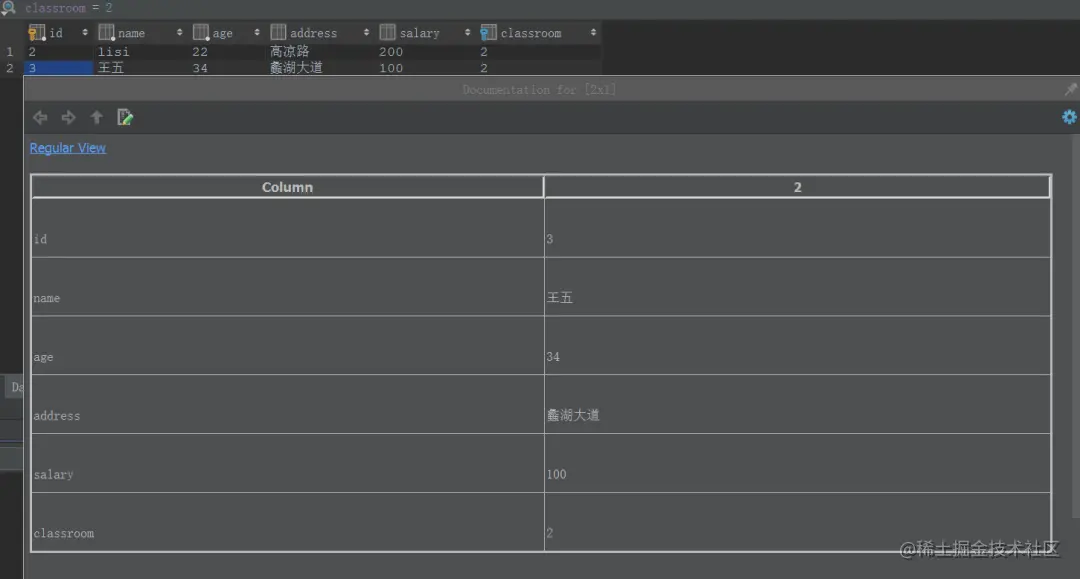
Task: Click the edit source pencil icon
Action: pyautogui.click(x=125, y=117)
